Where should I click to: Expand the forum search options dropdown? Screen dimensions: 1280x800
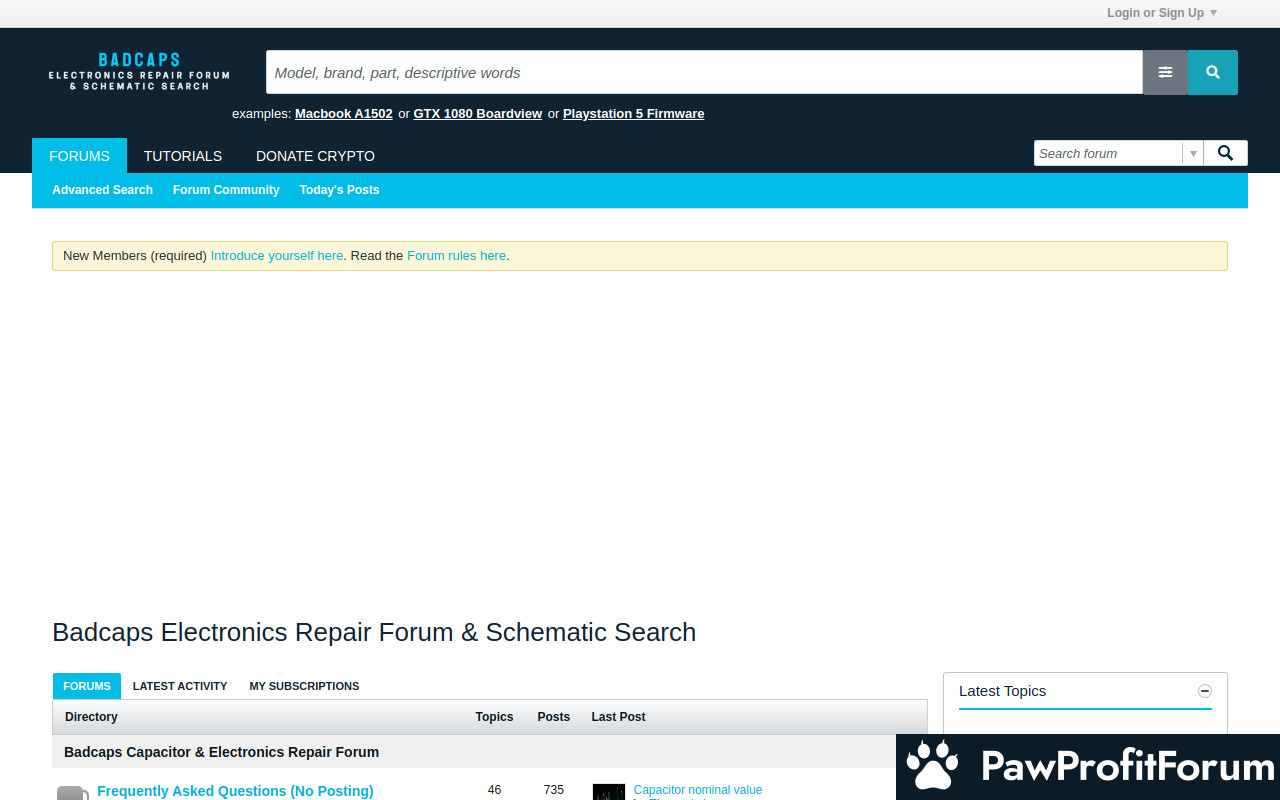1192,153
